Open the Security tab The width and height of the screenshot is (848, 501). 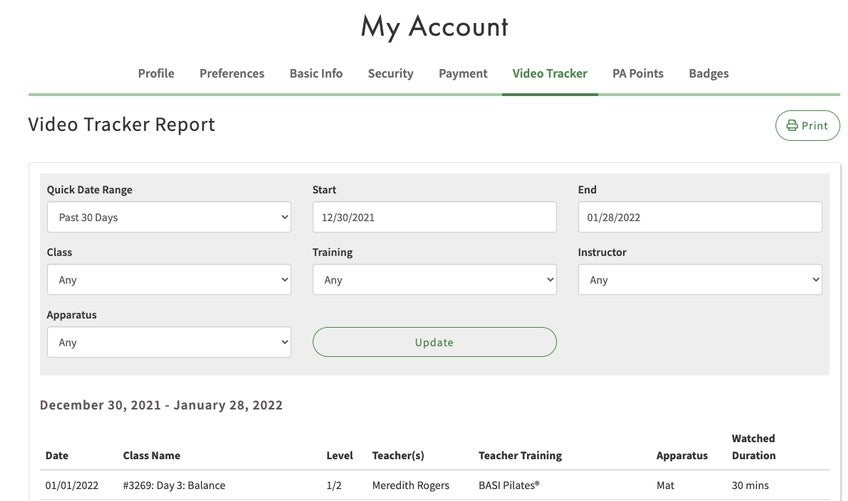click(390, 73)
